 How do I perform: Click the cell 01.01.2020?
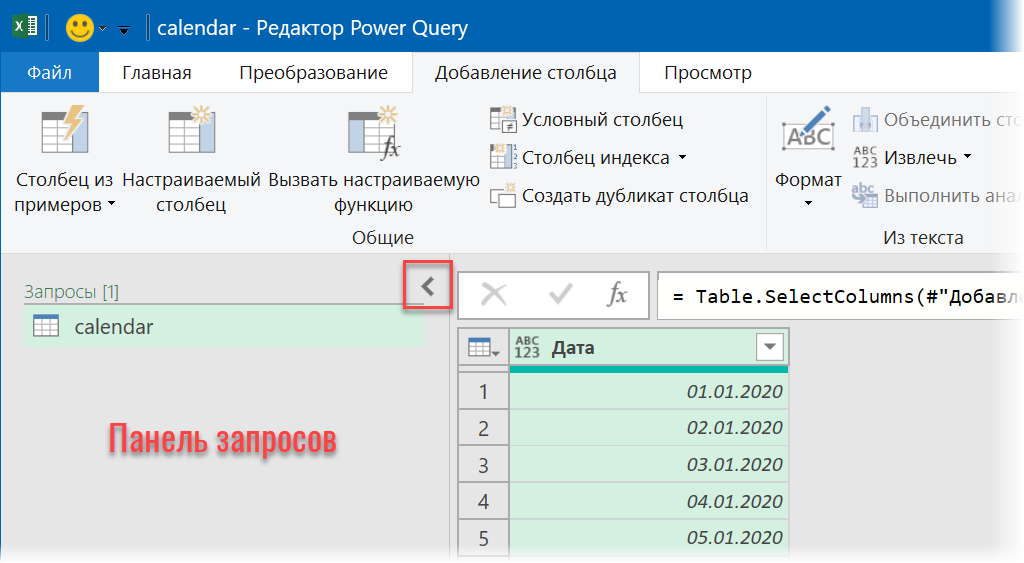648,391
